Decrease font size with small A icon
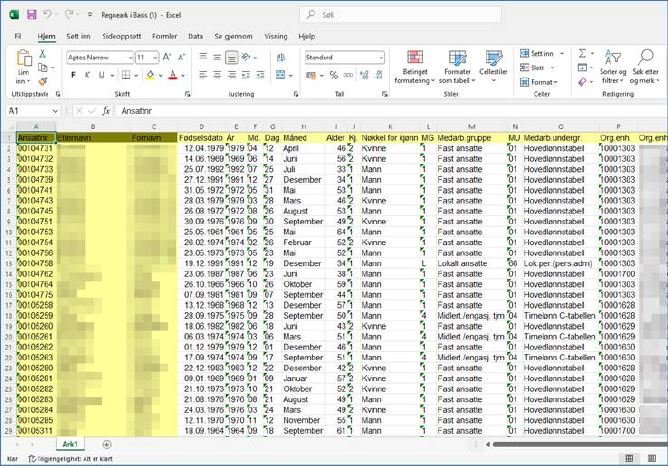Viewport: 668px width, 466px height. coord(181,57)
